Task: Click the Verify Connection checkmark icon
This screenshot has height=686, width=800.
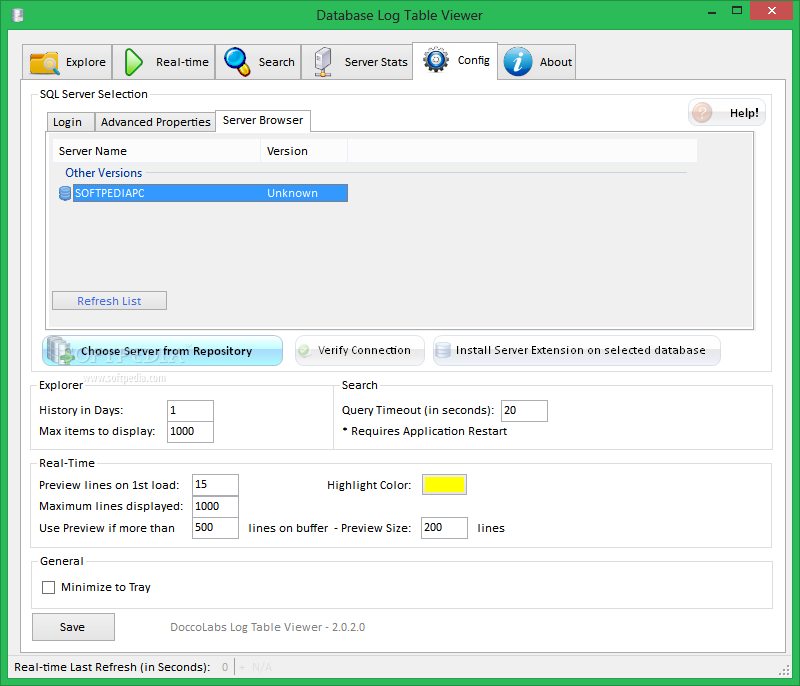Action: coord(304,350)
